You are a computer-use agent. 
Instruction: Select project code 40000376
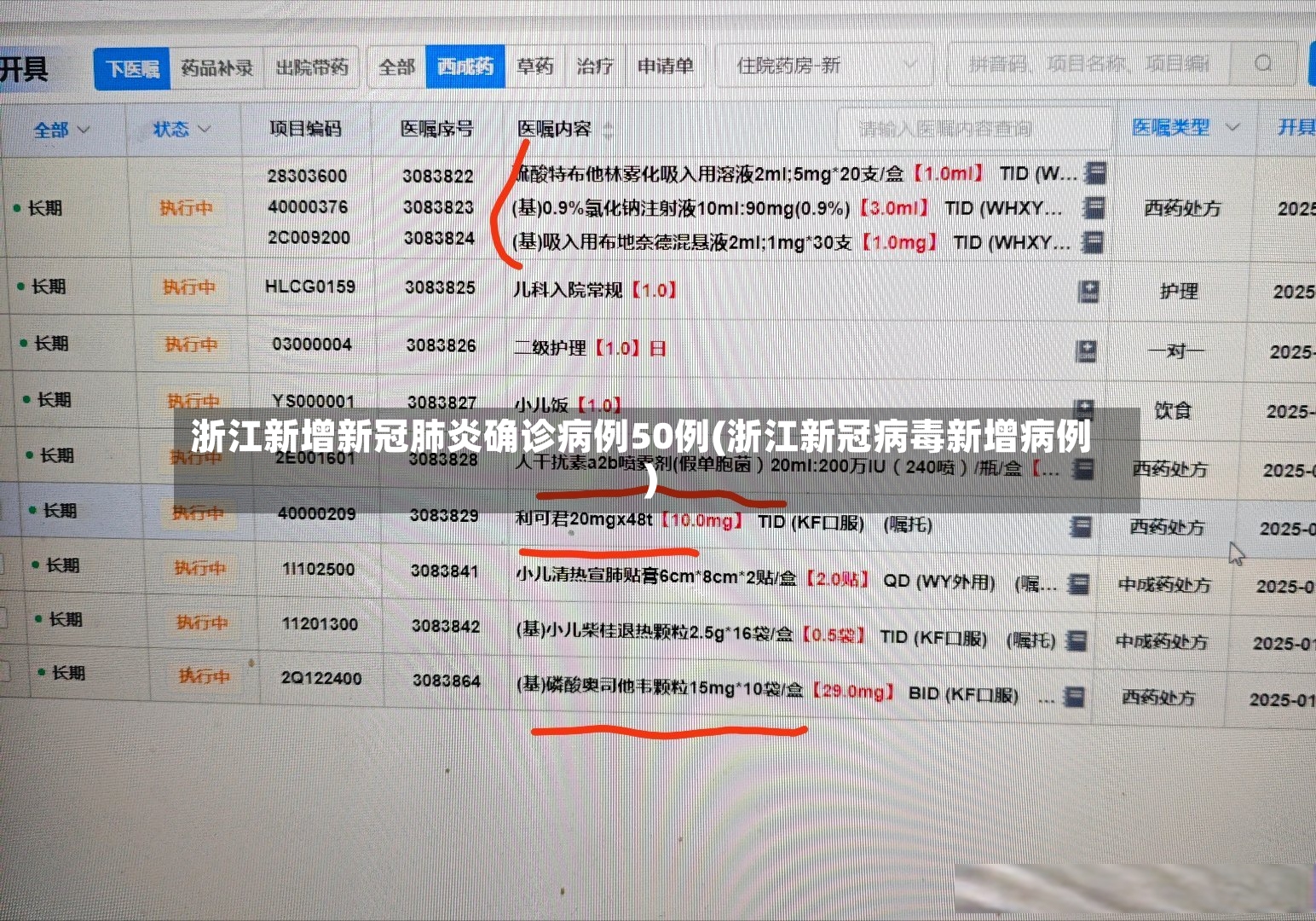pyautogui.click(x=308, y=206)
